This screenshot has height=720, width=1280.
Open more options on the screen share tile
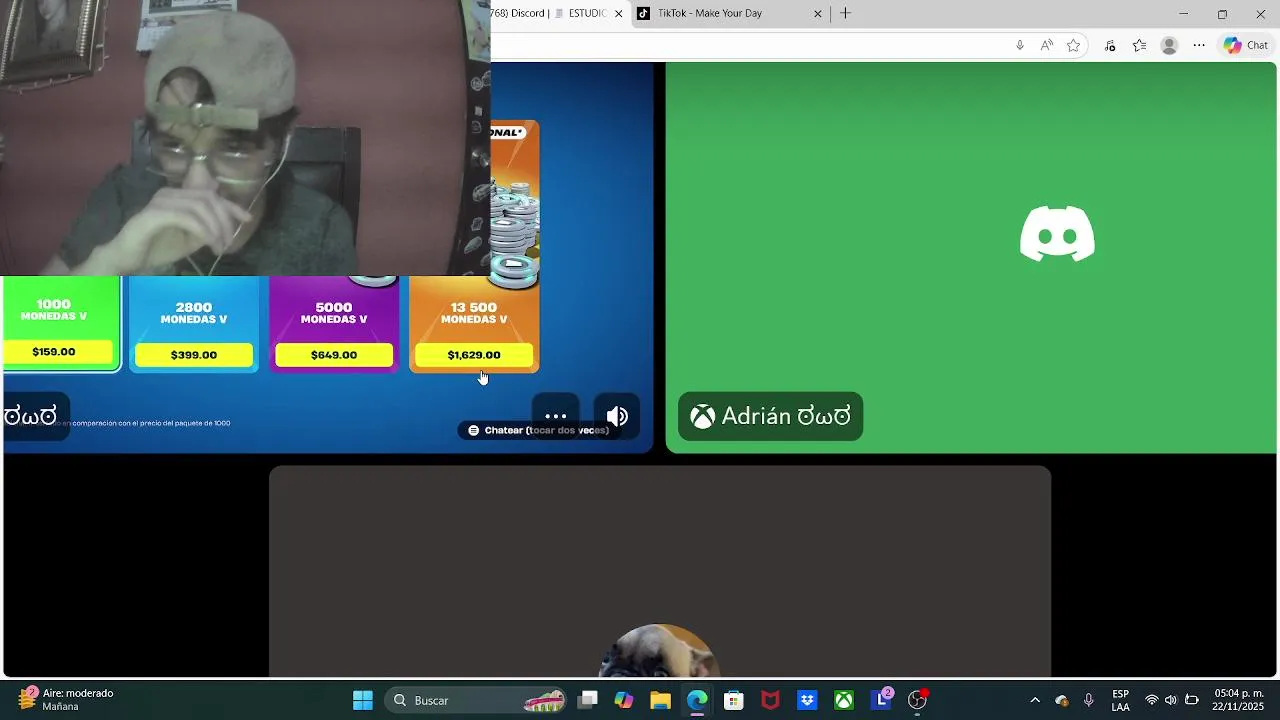point(556,416)
